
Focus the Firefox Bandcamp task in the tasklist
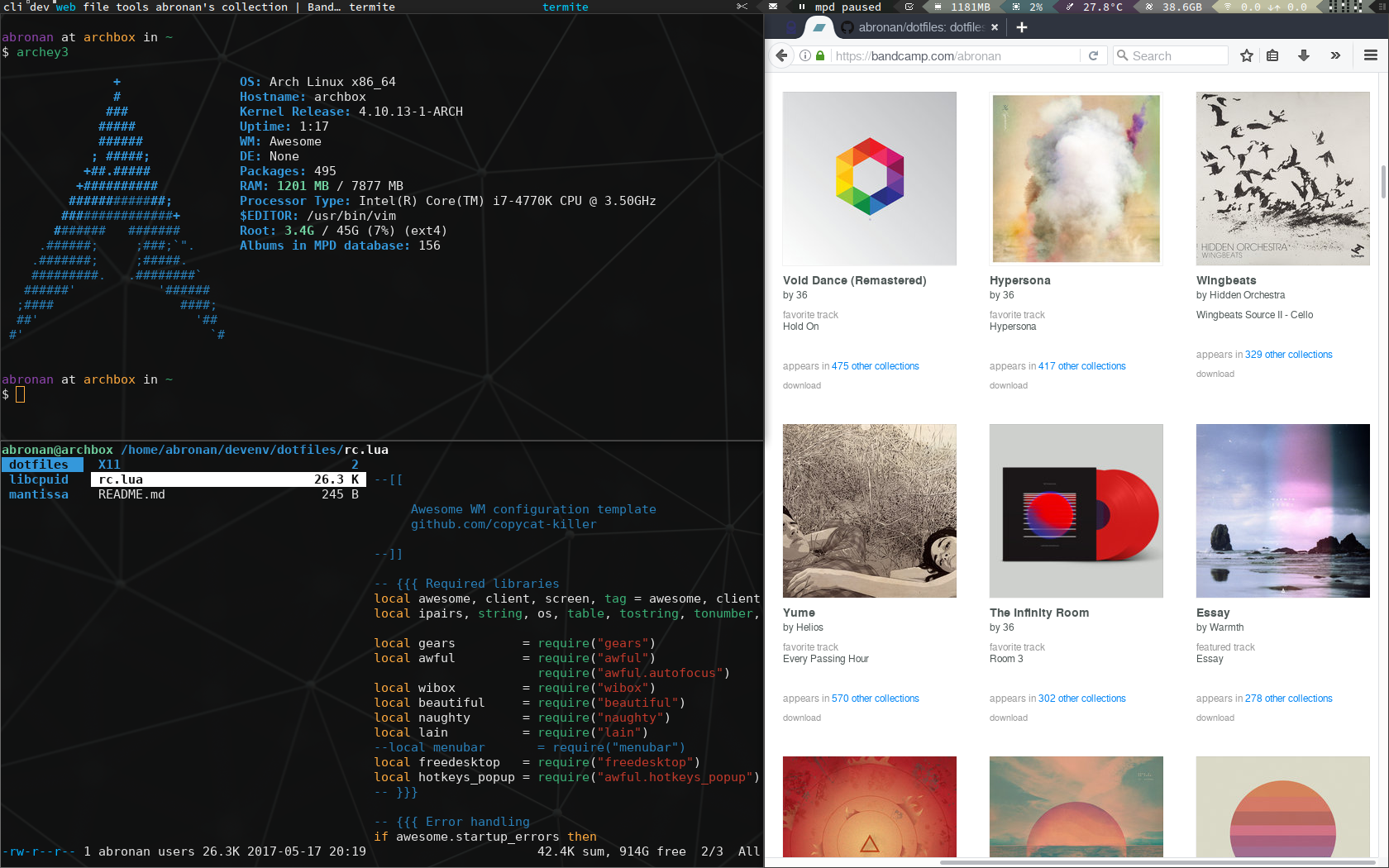coord(248,7)
